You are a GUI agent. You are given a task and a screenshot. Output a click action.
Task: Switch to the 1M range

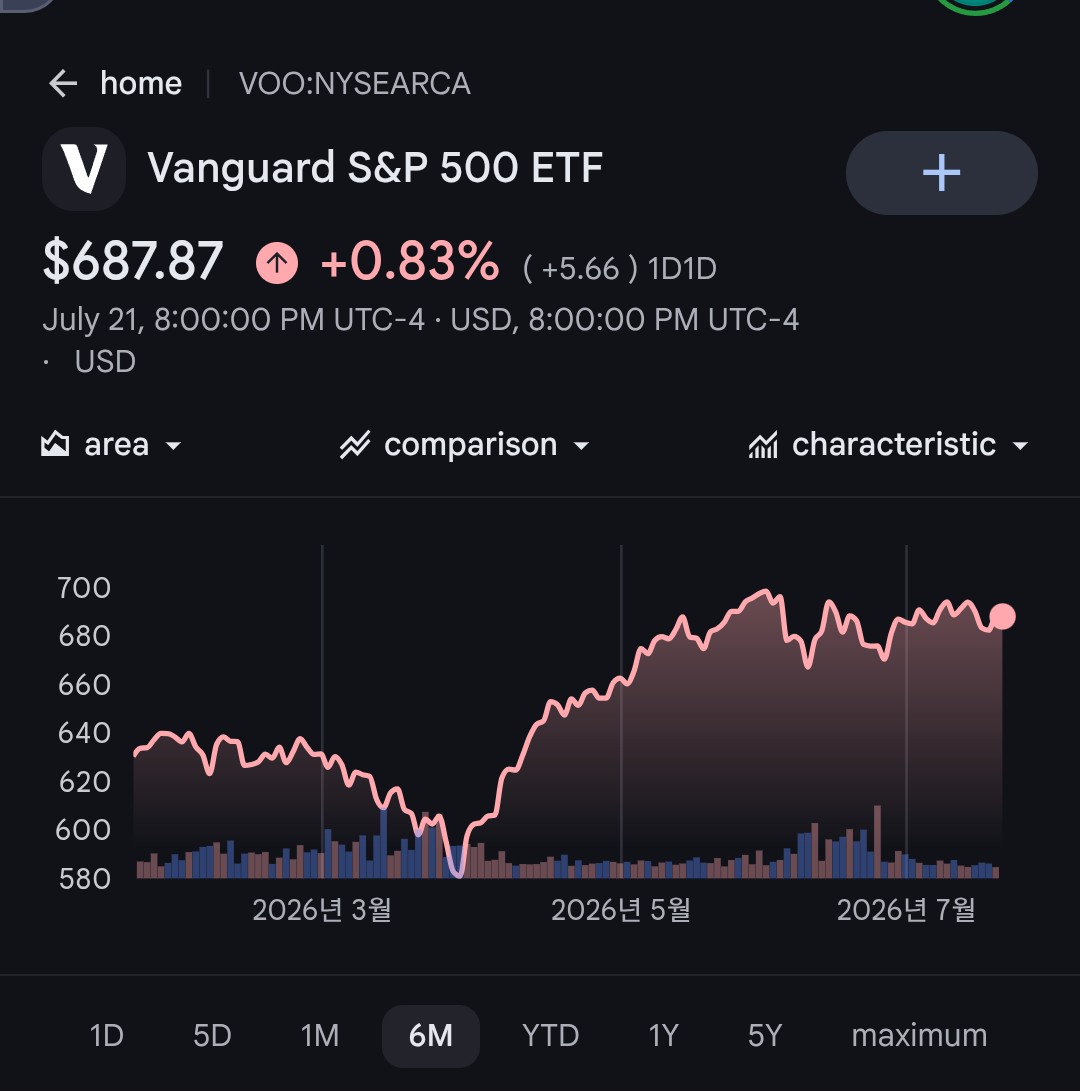(320, 1036)
